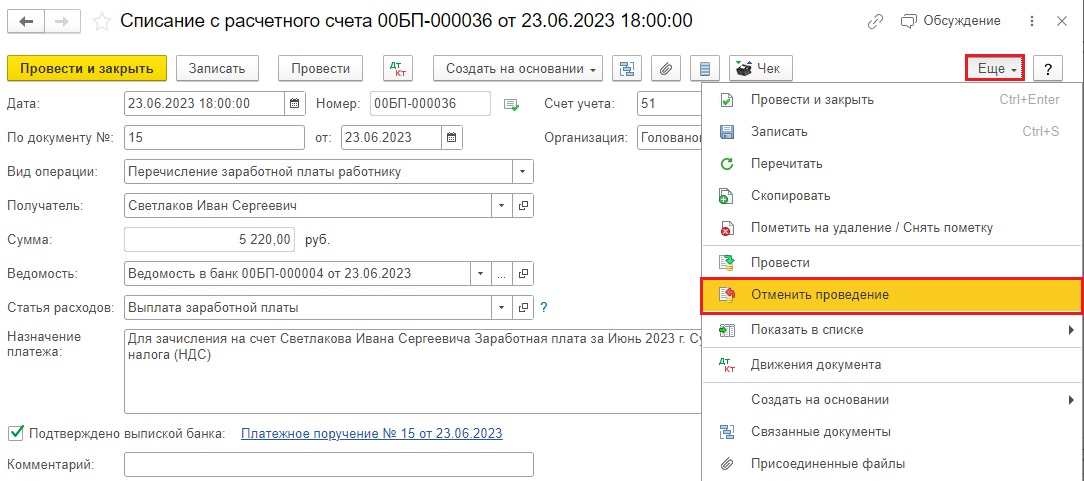Click in the Назначение платежа text area

[x=413, y=371]
